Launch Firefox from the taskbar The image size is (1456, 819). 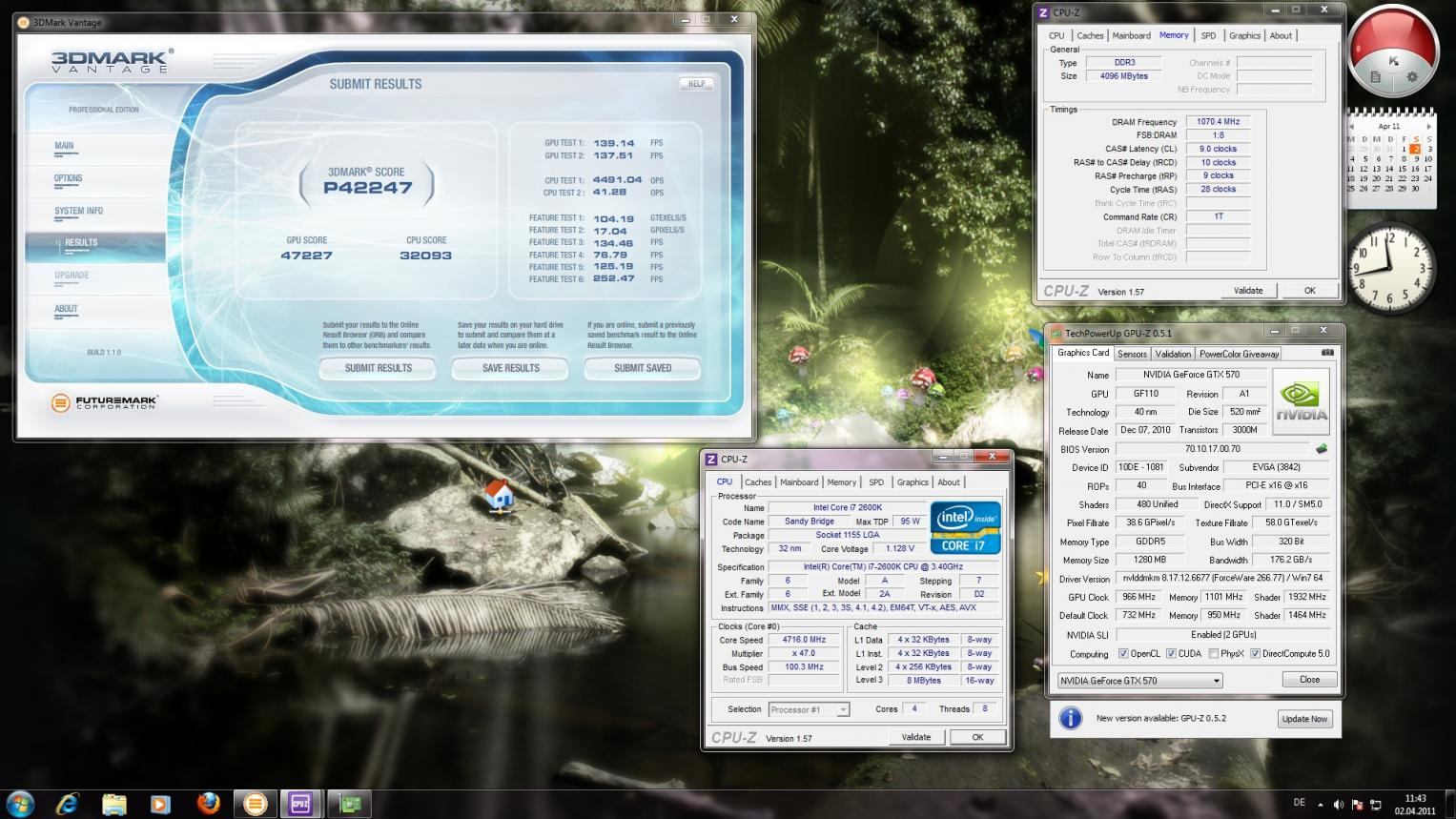coord(208,804)
